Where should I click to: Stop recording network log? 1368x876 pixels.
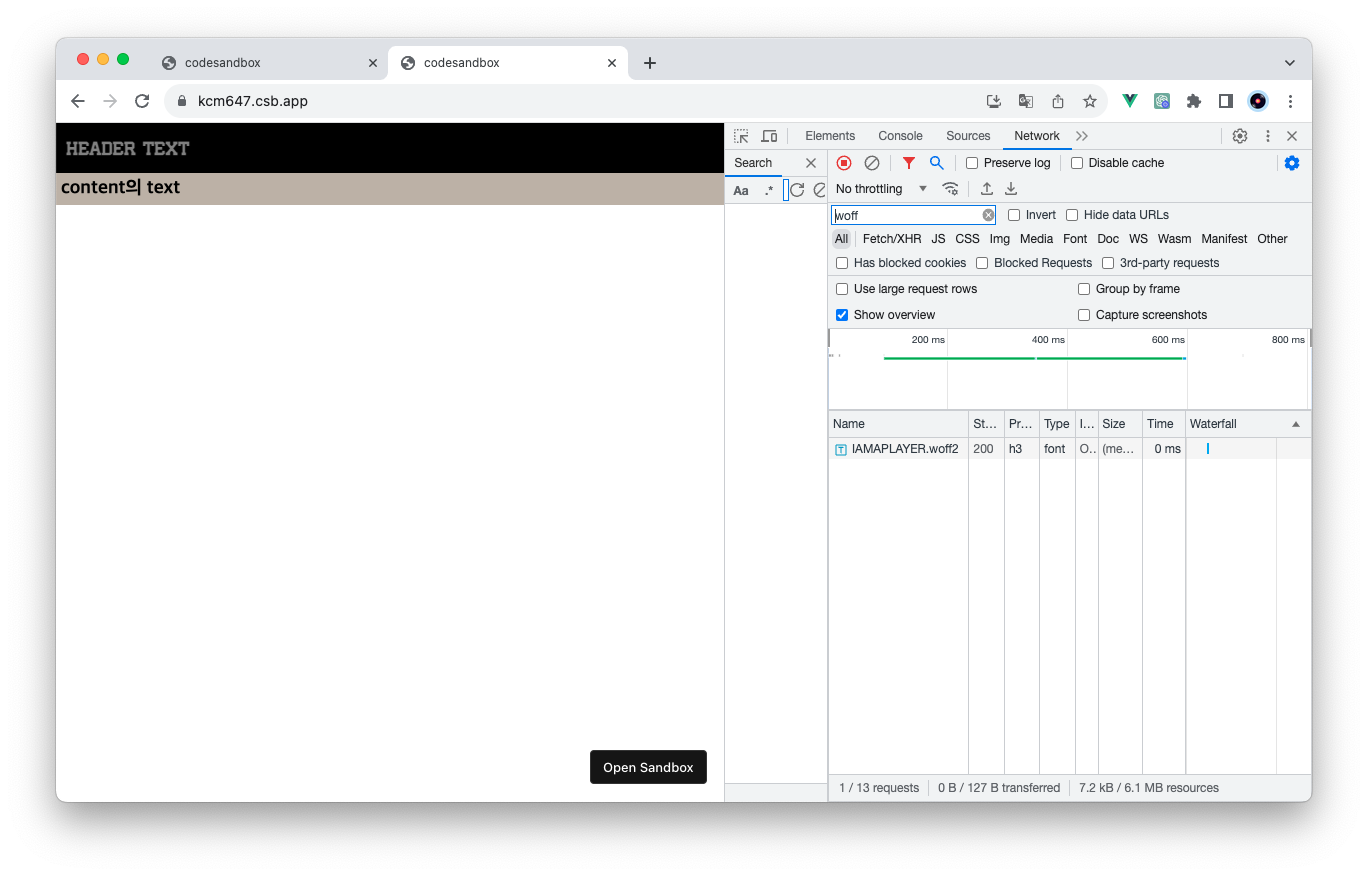[844, 163]
